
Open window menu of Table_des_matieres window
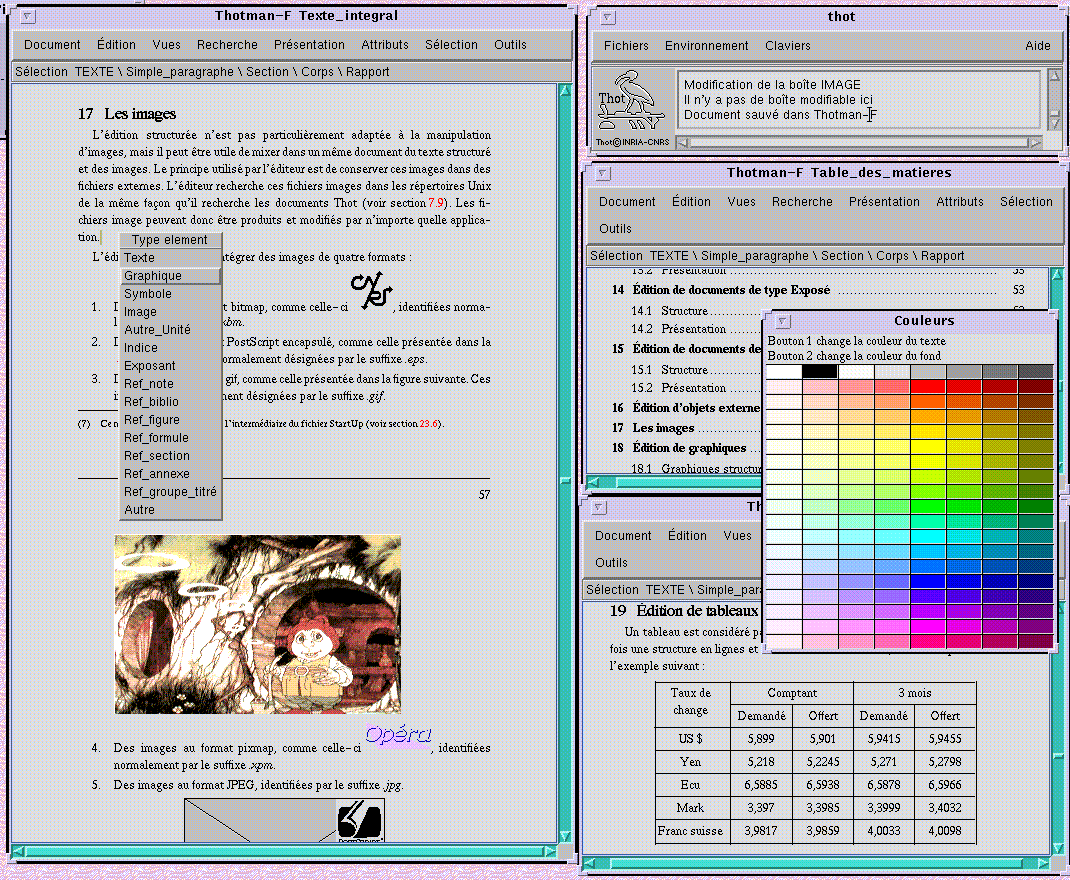coord(601,173)
